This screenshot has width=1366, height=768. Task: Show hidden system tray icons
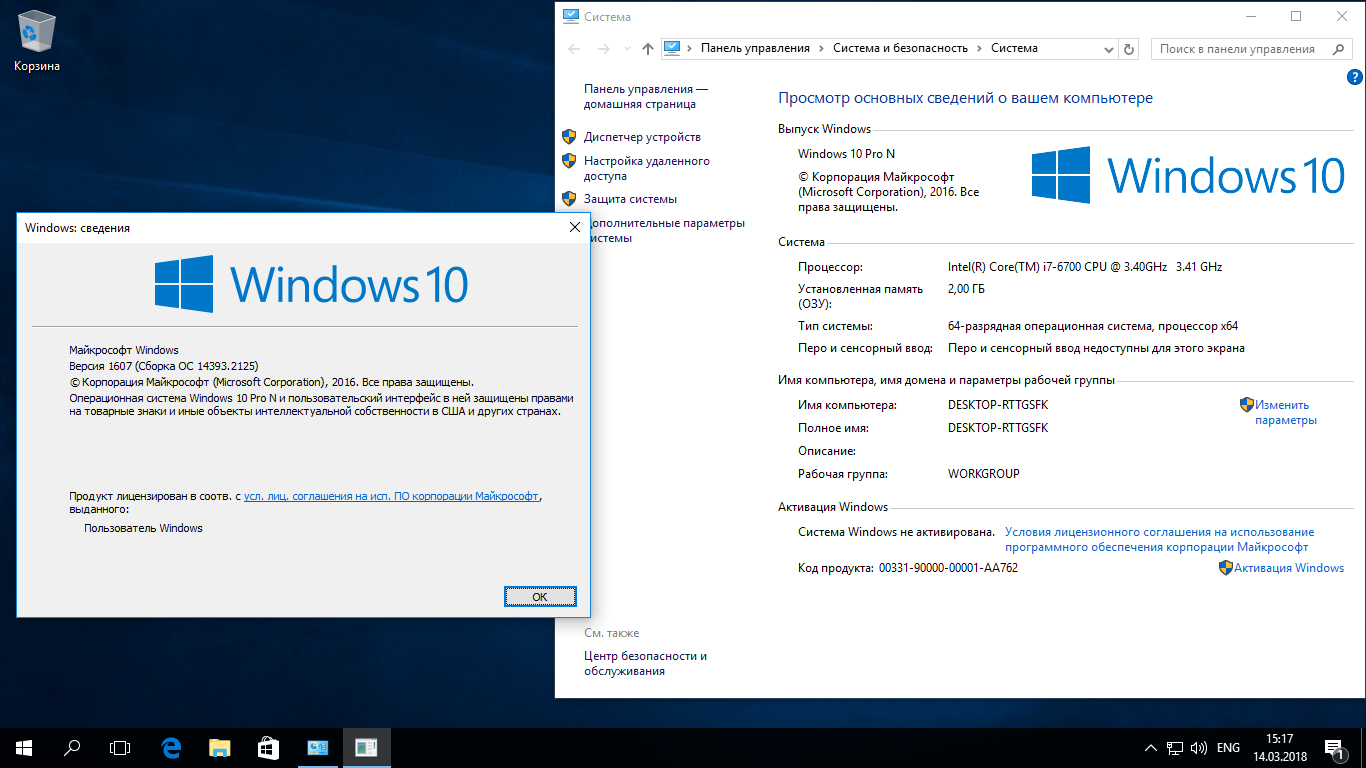[1151, 748]
